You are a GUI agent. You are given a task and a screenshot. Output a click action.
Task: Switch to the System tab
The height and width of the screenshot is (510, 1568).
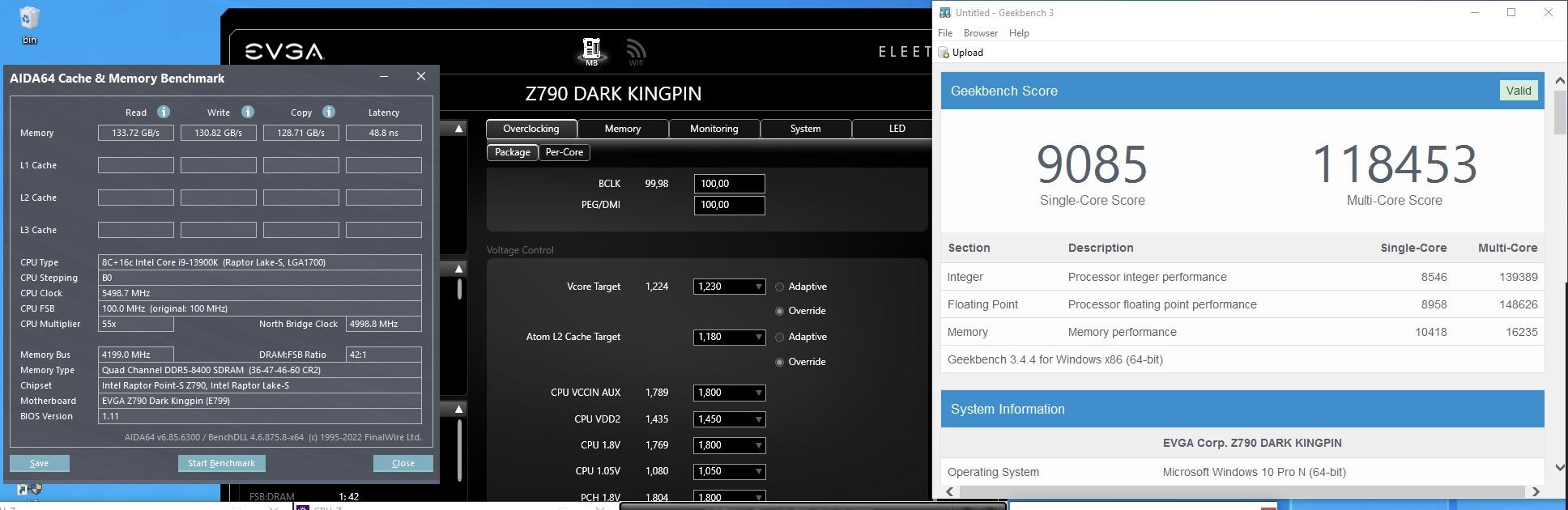coord(806,129)
